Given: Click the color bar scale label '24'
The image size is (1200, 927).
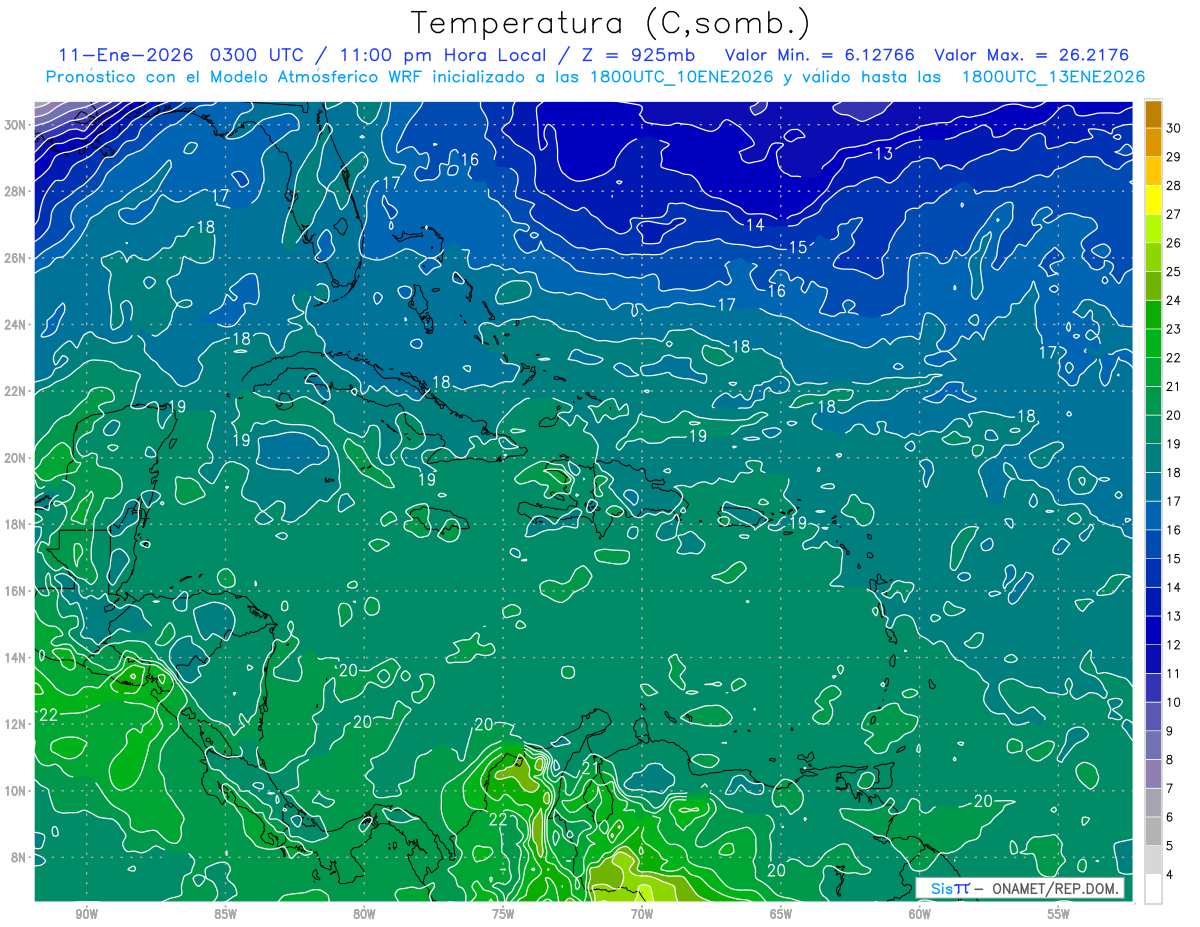Looking at the screenshot, I should coord(1173,300).
